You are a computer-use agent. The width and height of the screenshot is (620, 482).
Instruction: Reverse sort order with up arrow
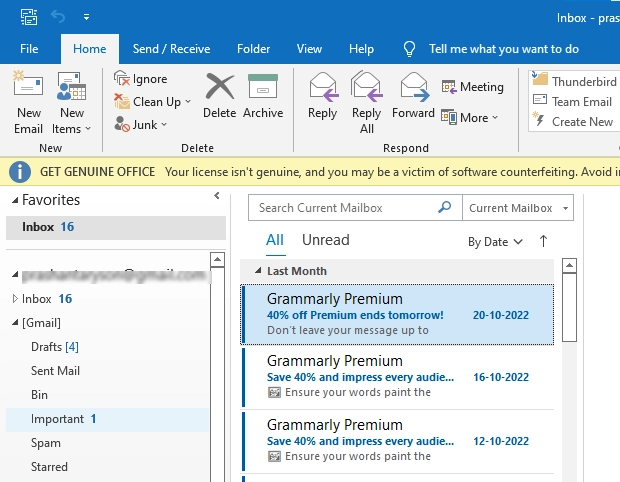543,241
